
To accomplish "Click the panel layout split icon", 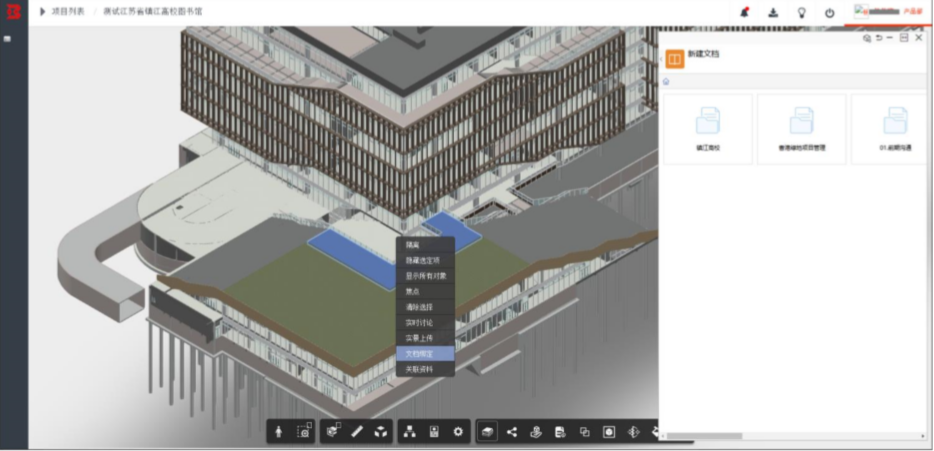I will click(904, 38).
